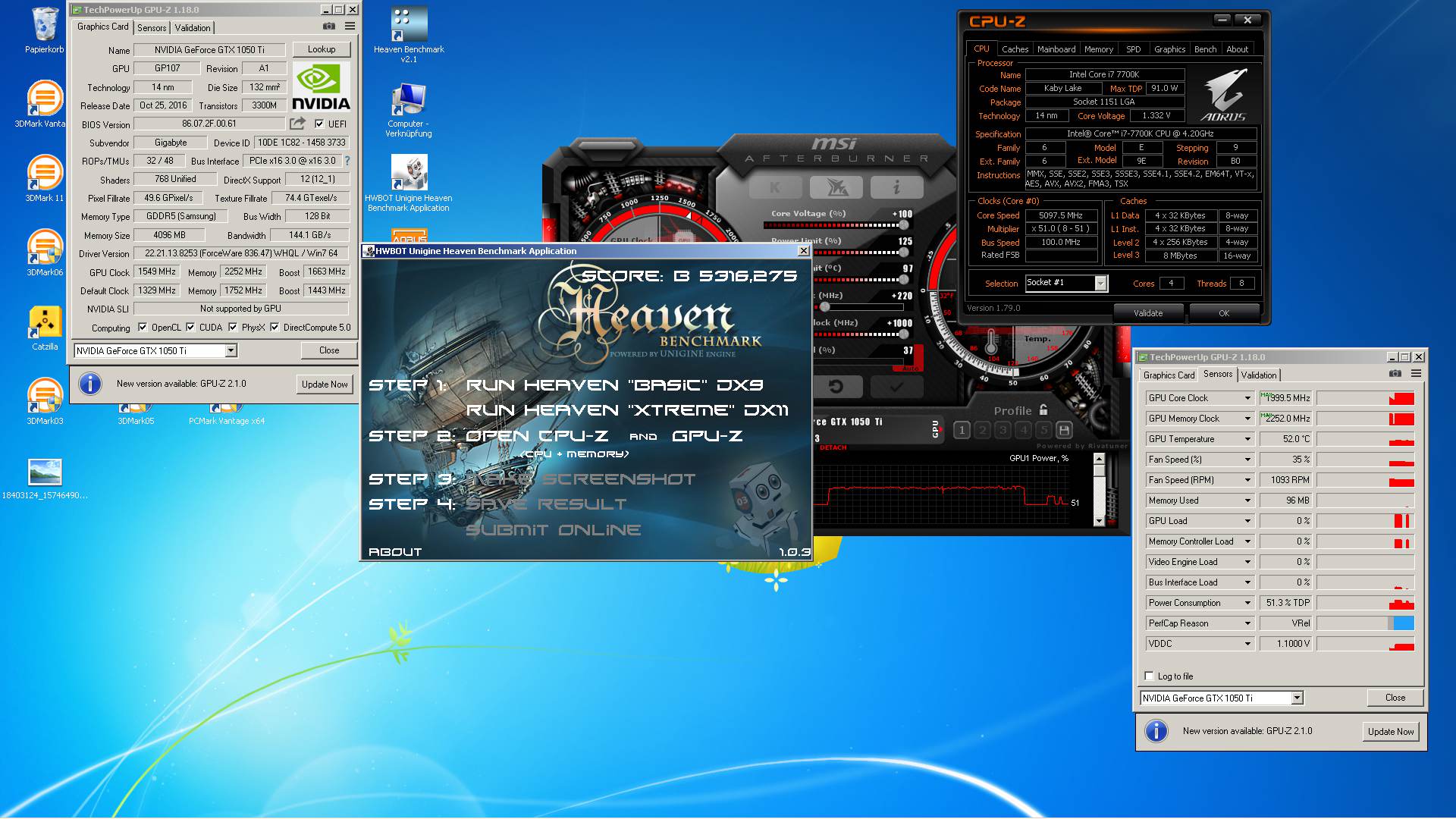The width and height of the screenshot is (1456, 819).
Task: Click Update Now in left GPU-Z
Action: 325,384
